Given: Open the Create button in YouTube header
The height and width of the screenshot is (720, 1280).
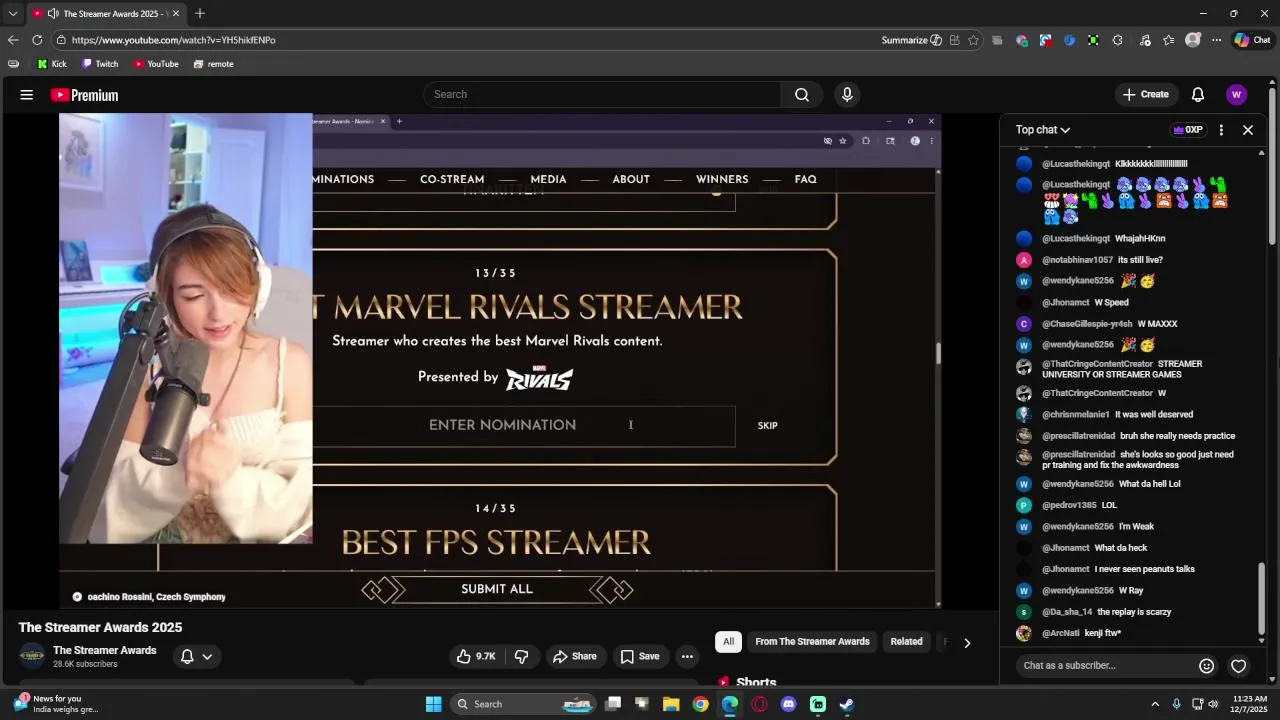Looking at the screenshot, I should [1146, 94].
